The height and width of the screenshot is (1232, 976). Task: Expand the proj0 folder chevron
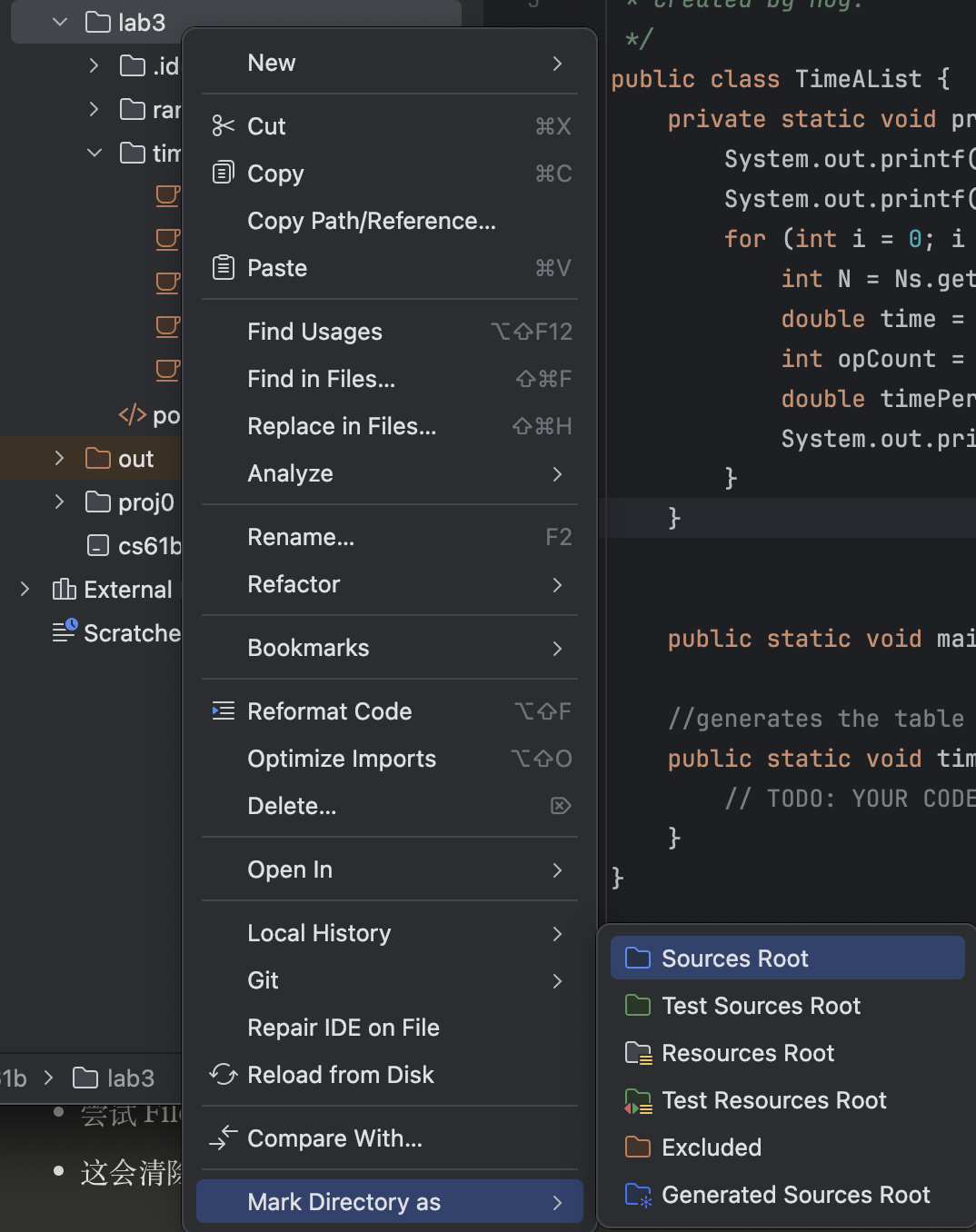click(x=60, y=502)
